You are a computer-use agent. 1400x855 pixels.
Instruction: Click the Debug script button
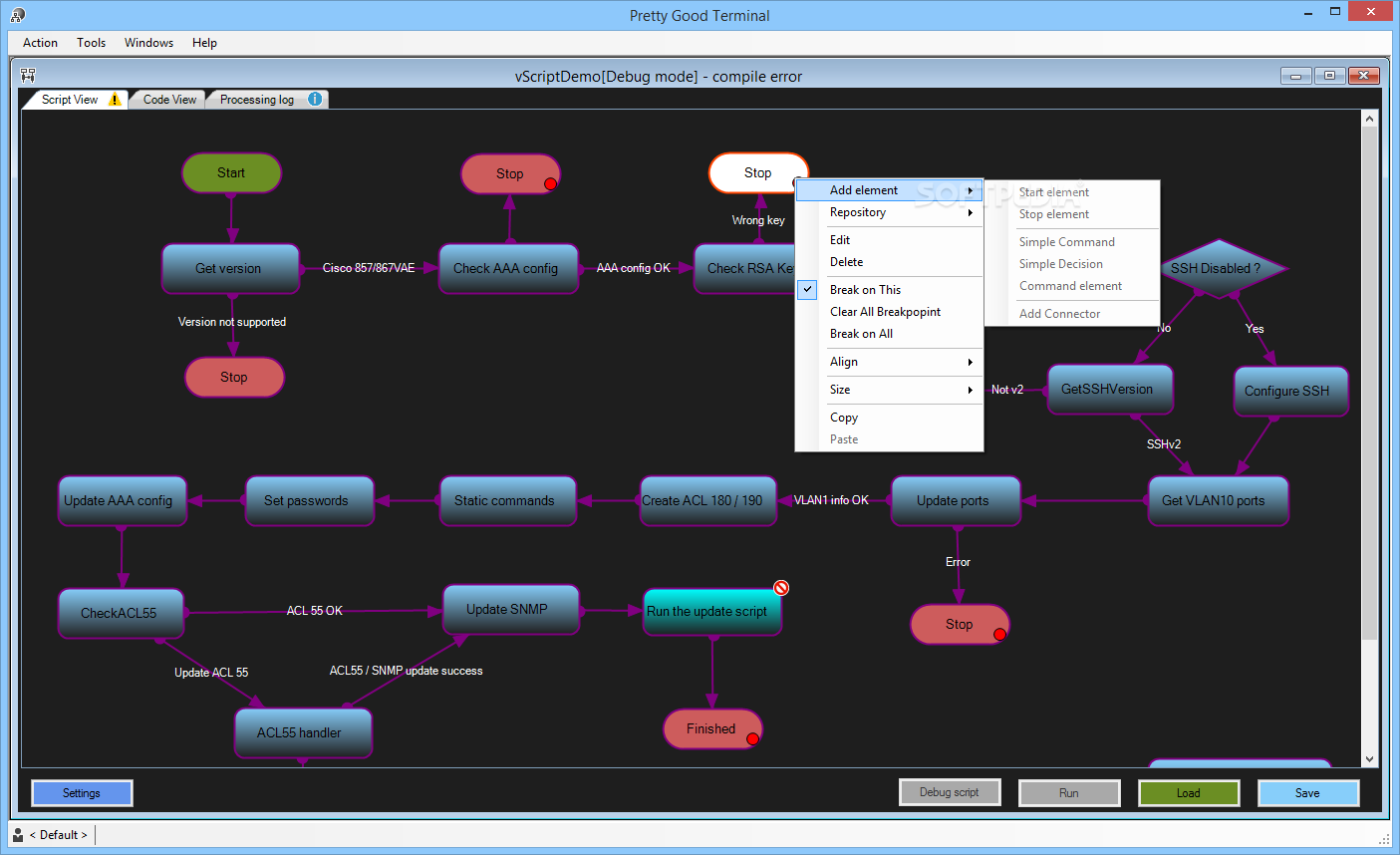coord(950,792)
